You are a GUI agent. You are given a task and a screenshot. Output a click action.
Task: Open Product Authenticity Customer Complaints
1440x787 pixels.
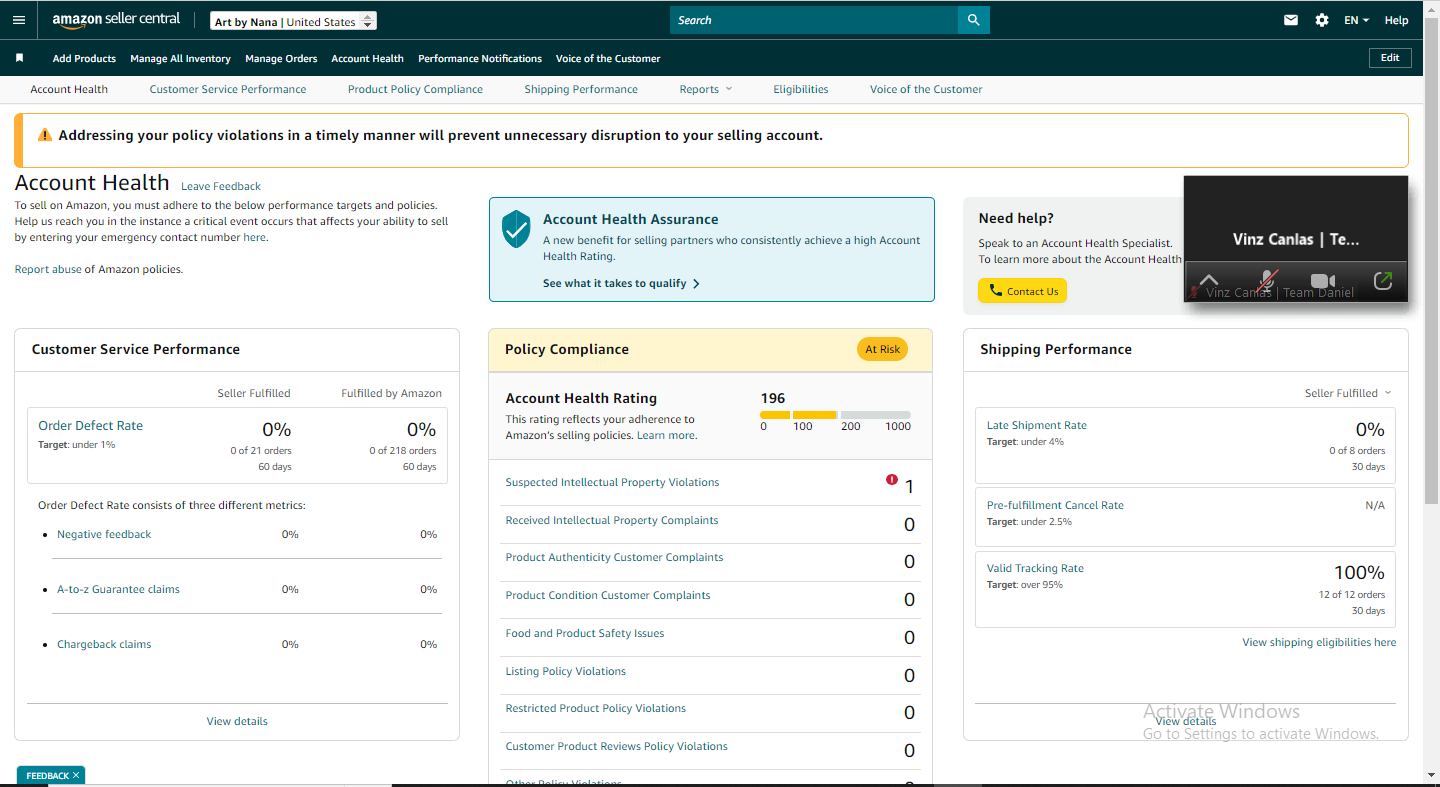pyautogui.click(x=614, y=557)
